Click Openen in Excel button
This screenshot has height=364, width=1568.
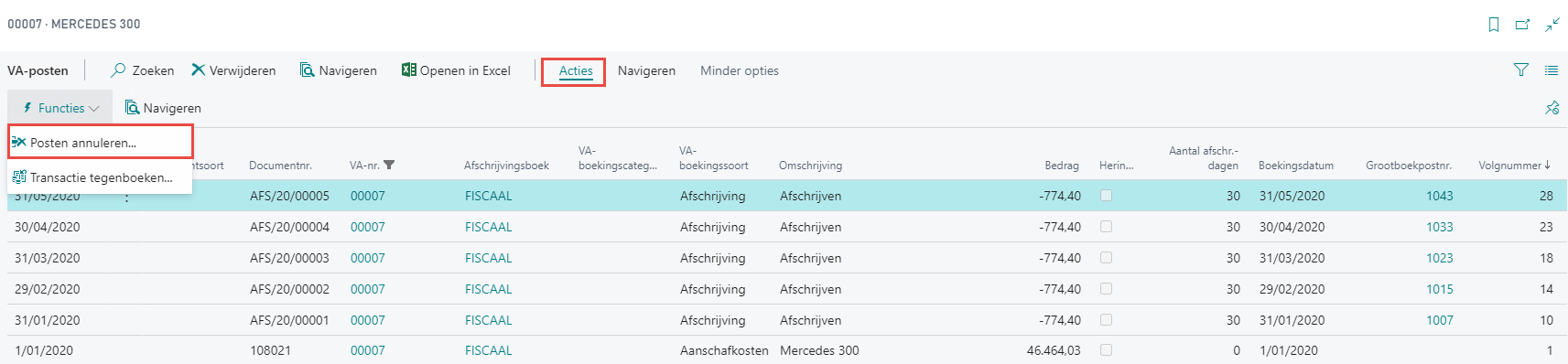click(x=456, y=70)
